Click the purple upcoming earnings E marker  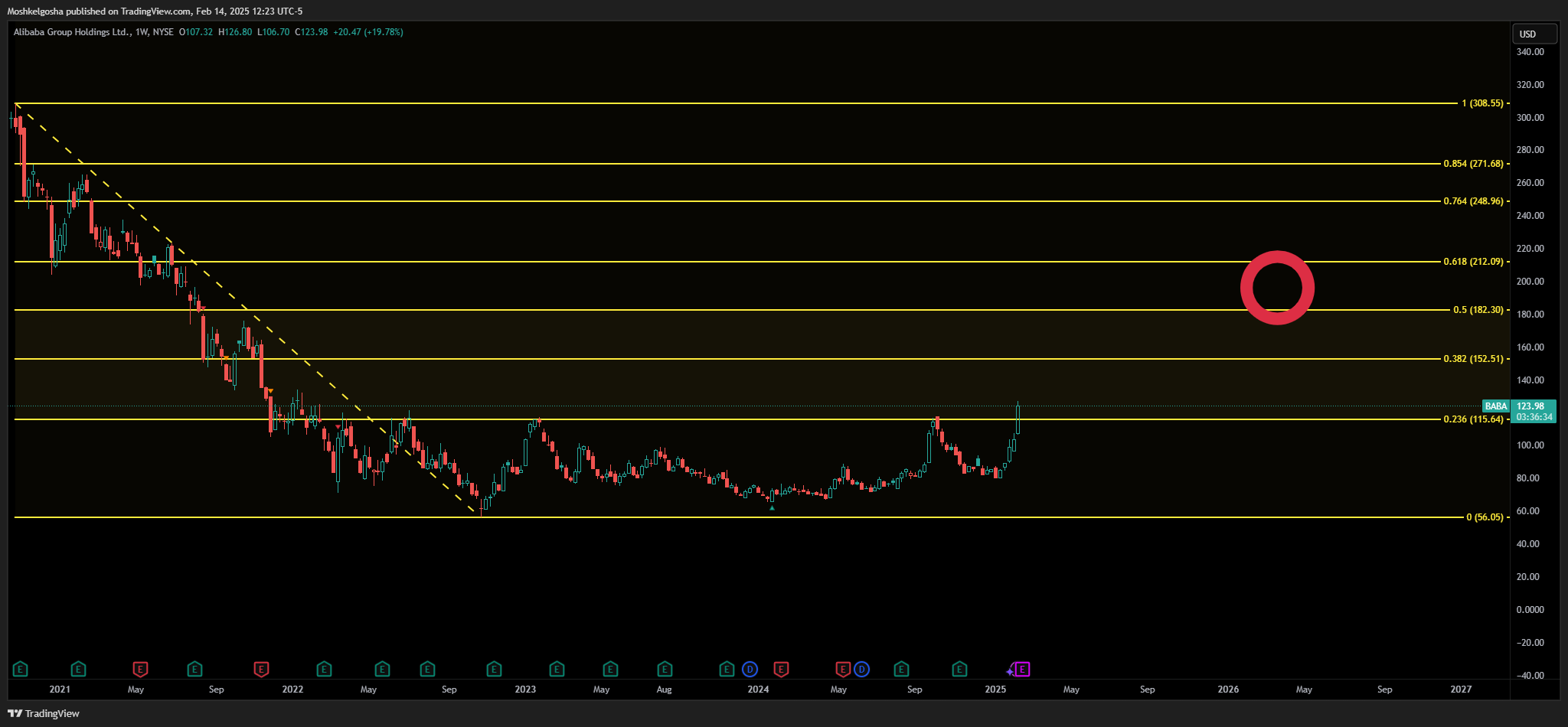[1022, 670]
